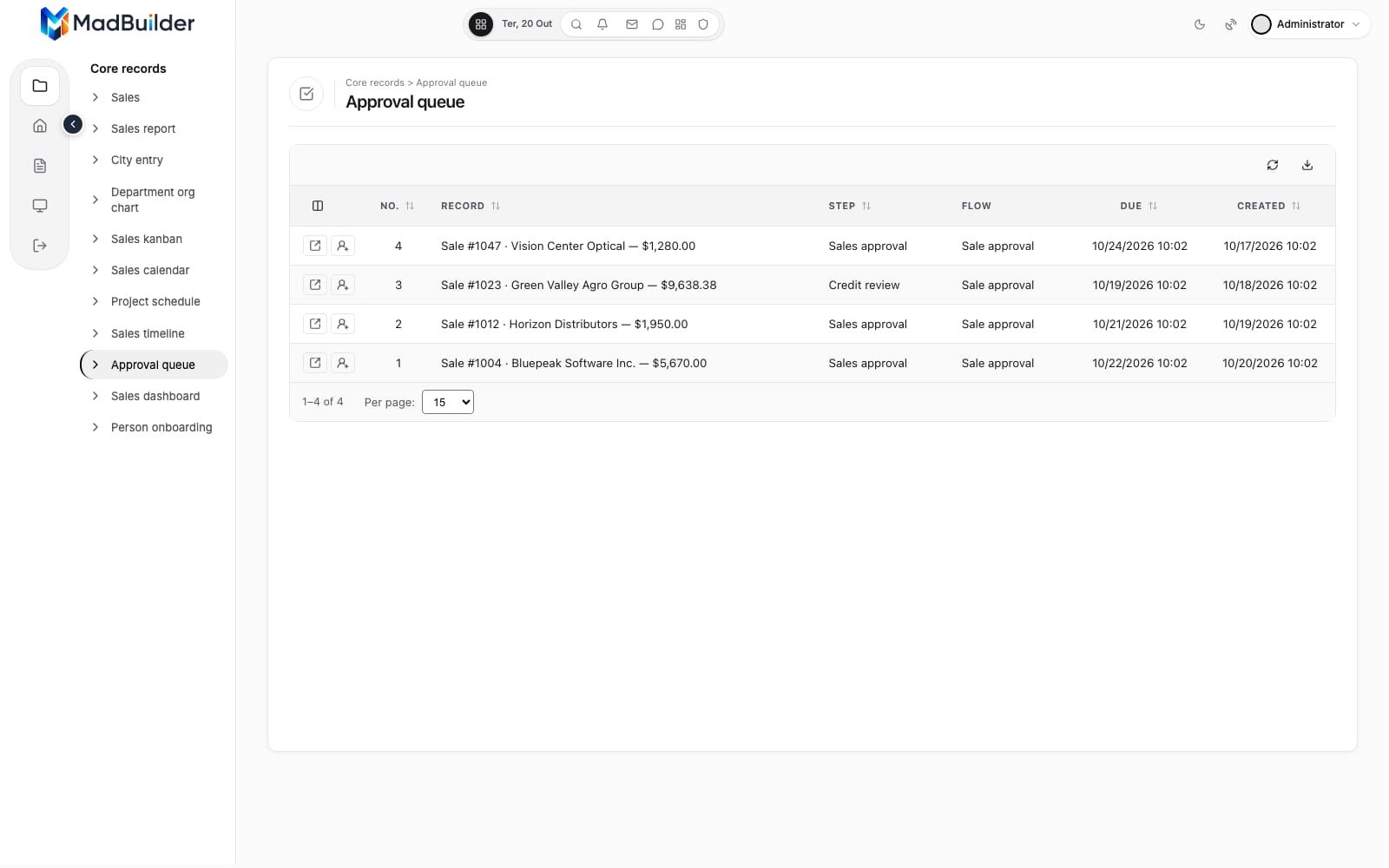Click the Credit review step cell

[x=864, y=285]
